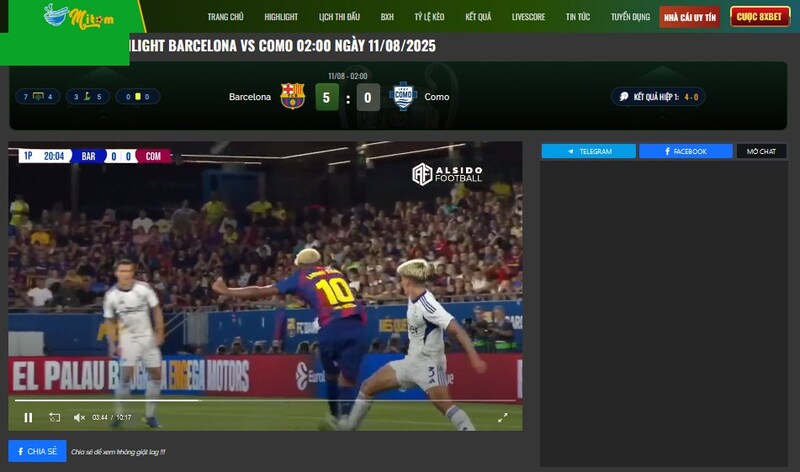The image size is (800, 472).
Task: Pause the highlight video
Action: [29, 417]
